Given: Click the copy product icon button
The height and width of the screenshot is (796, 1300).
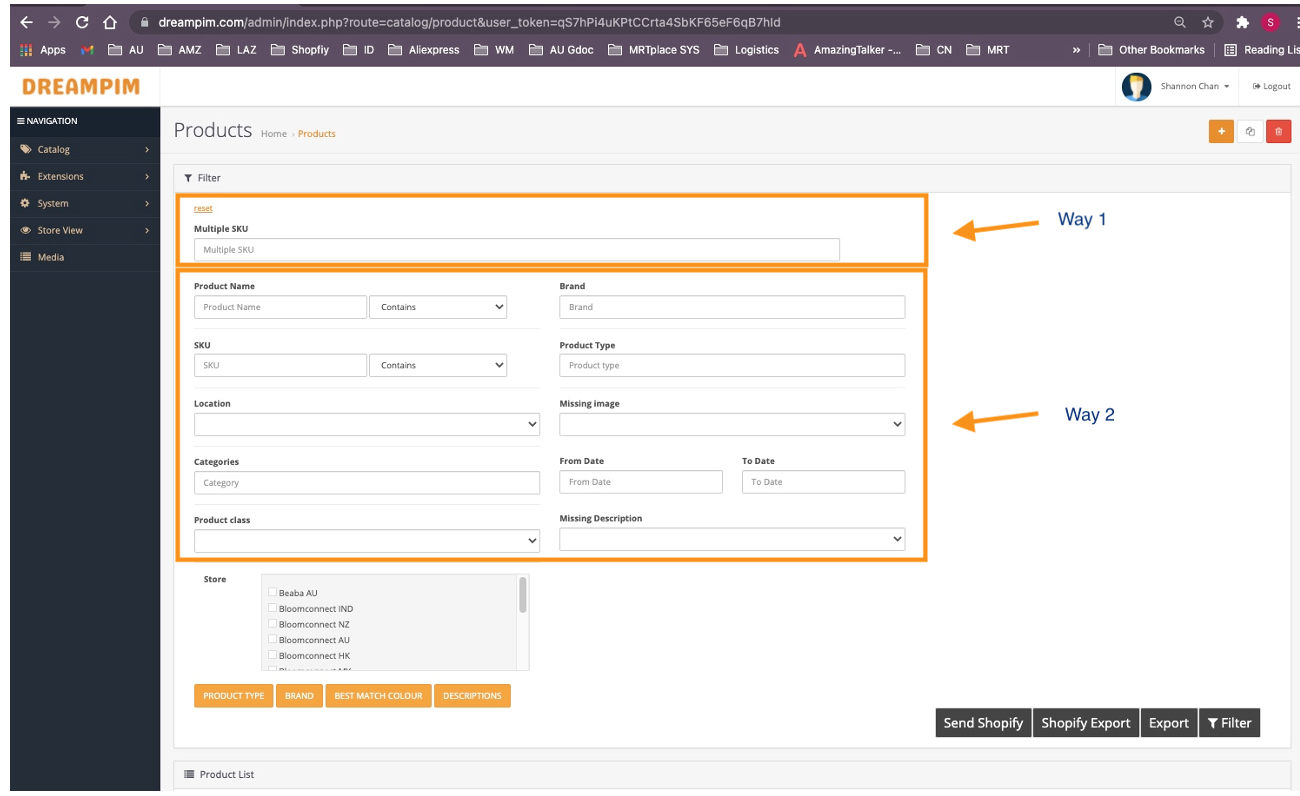Looking at the screenshot, I should [x=1250, y=132].
